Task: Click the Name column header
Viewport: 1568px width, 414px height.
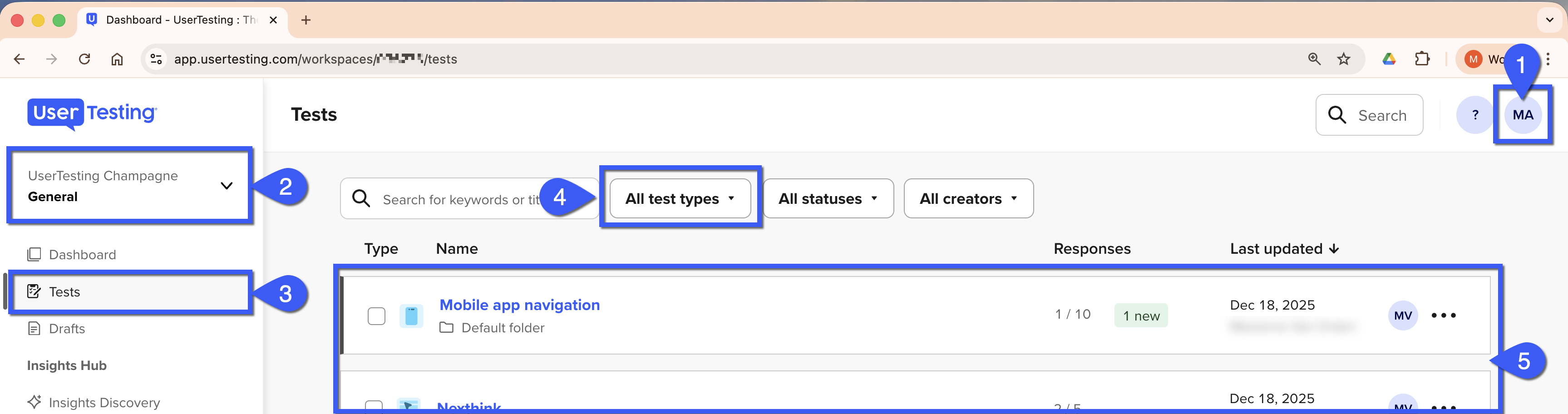Action: [457, 249]
